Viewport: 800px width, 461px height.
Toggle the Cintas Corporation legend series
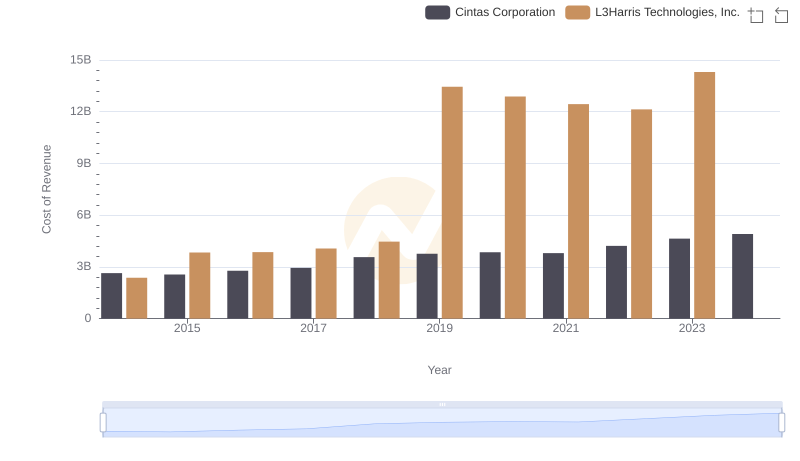tap(490, 12)
